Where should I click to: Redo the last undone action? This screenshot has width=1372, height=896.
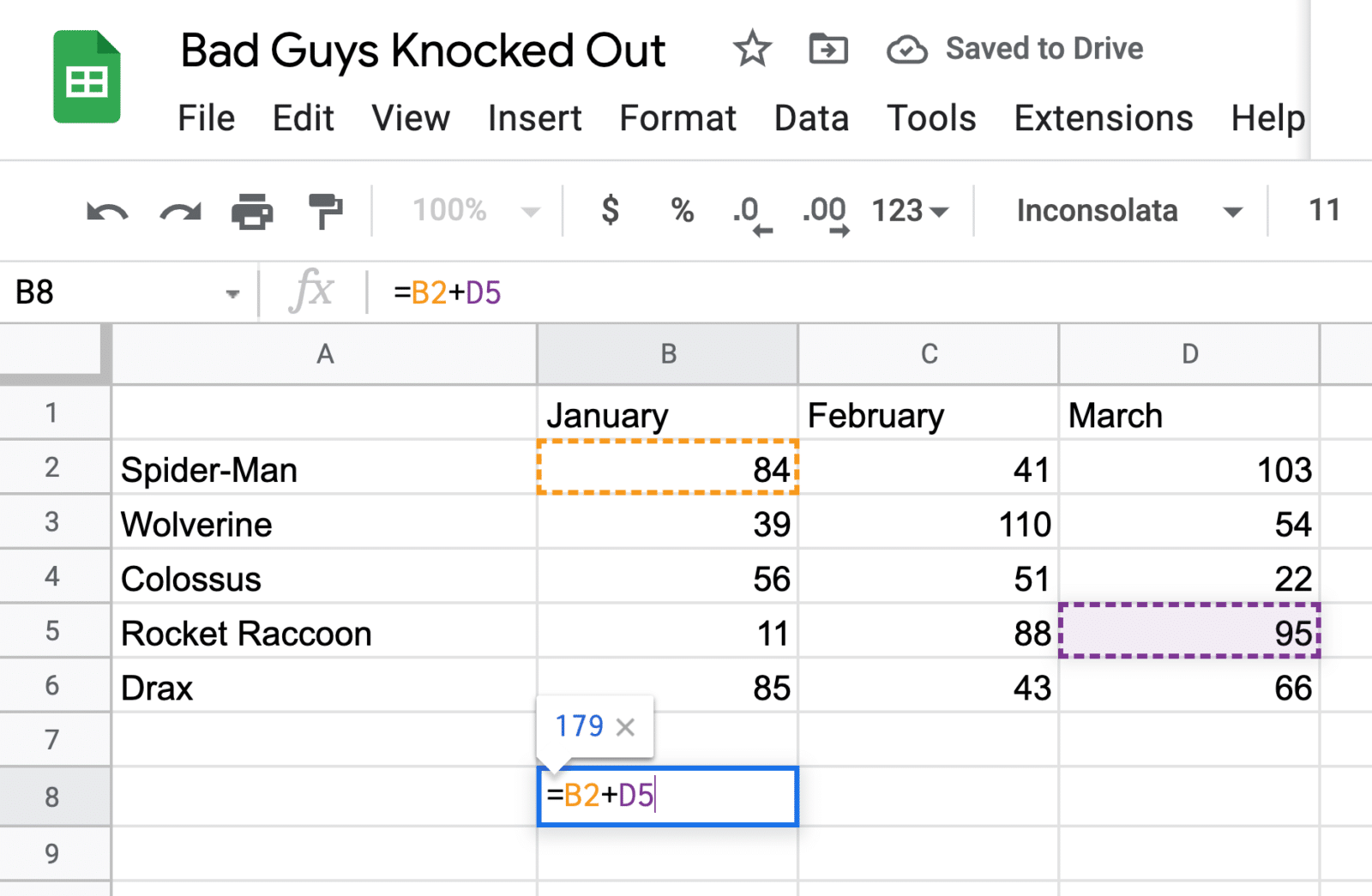pyautogui.click(x=180, y=211)
